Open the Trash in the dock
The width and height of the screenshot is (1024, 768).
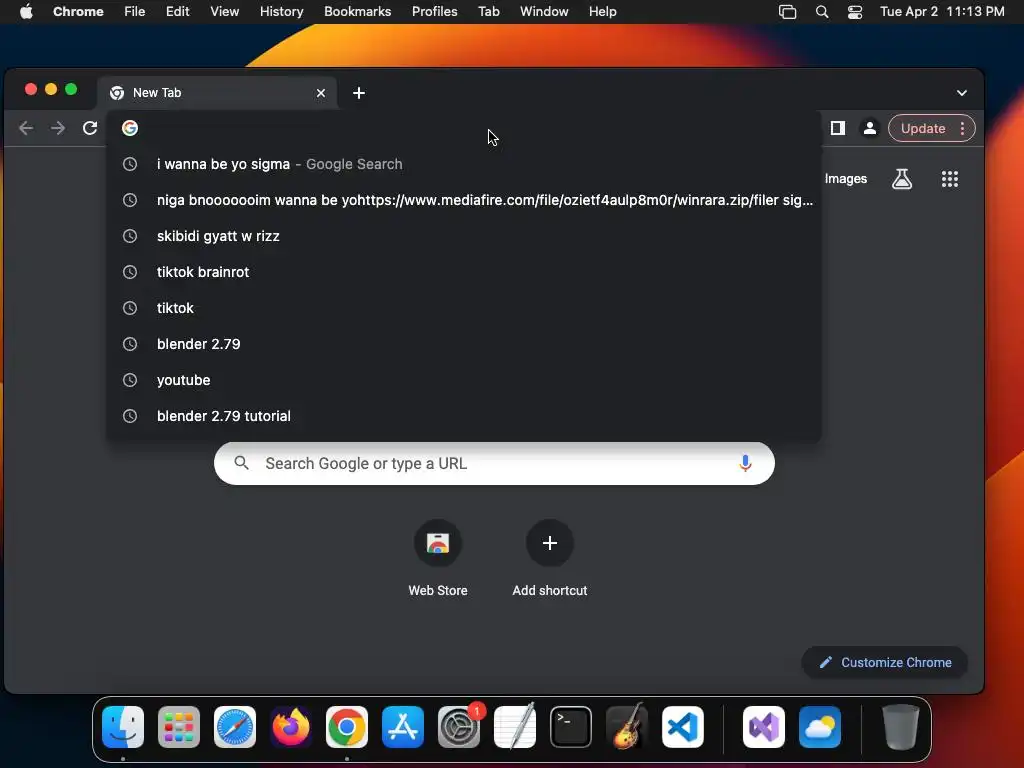(901, 727)
